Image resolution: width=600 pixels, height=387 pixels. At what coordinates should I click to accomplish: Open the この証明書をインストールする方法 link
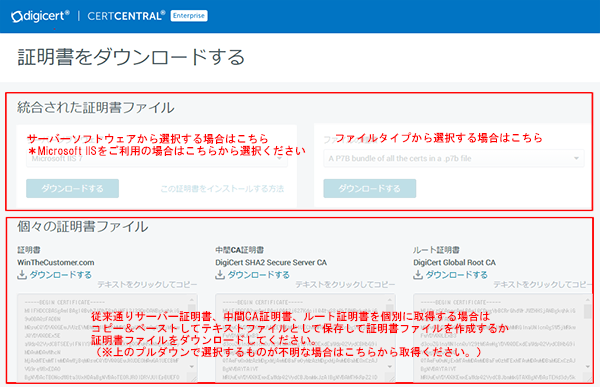click(222, 189)
